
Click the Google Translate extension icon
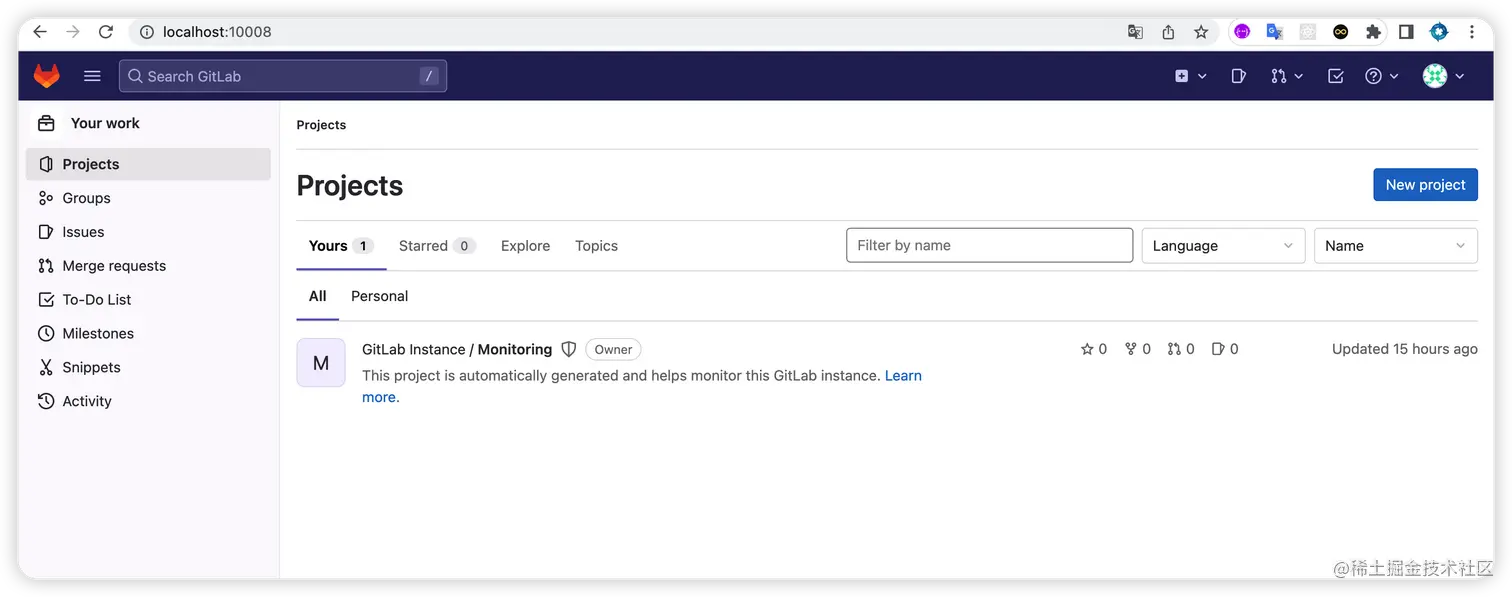click(1275, 32)
